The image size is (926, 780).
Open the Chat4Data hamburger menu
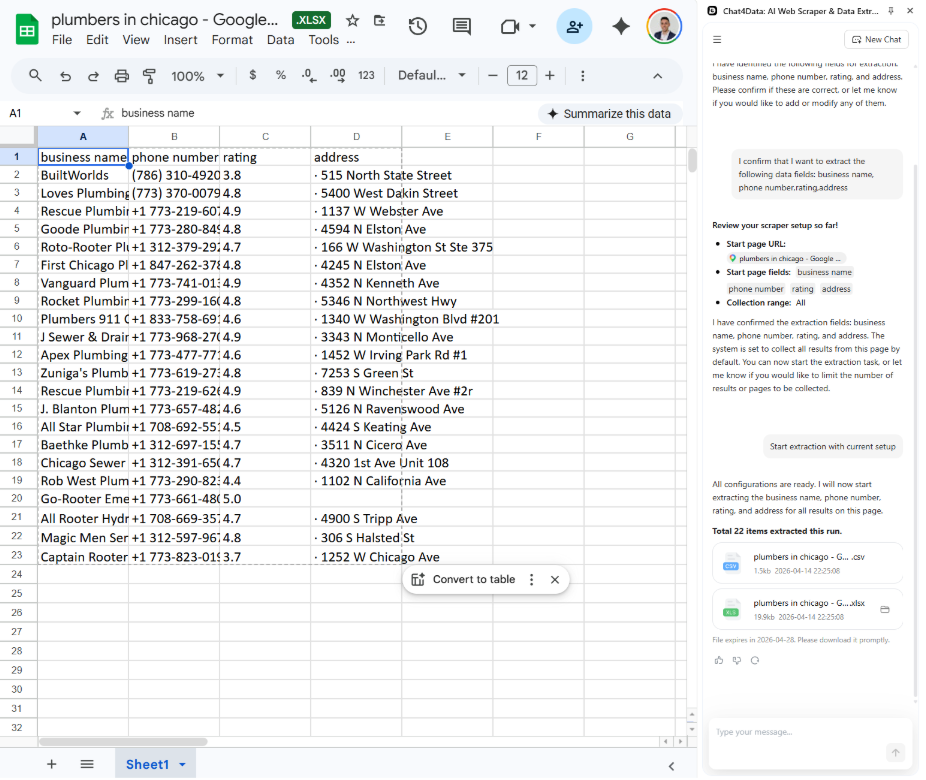coord(718,39)
